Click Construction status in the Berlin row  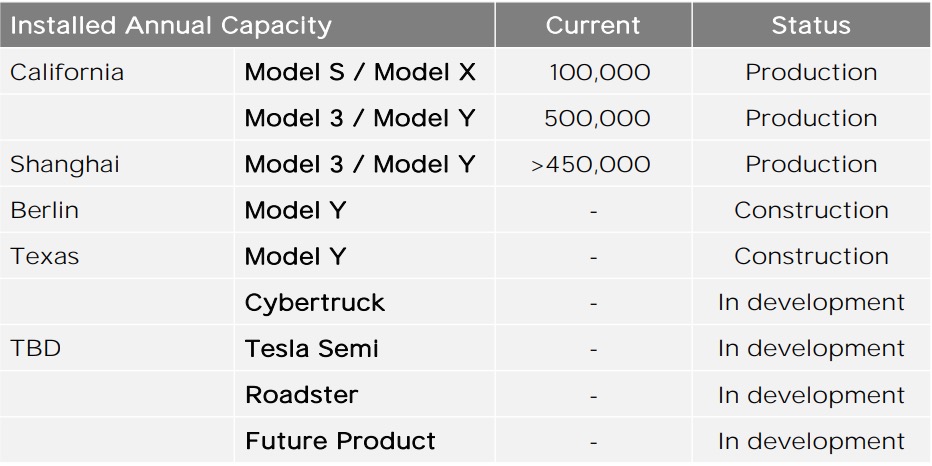point(811,211)
